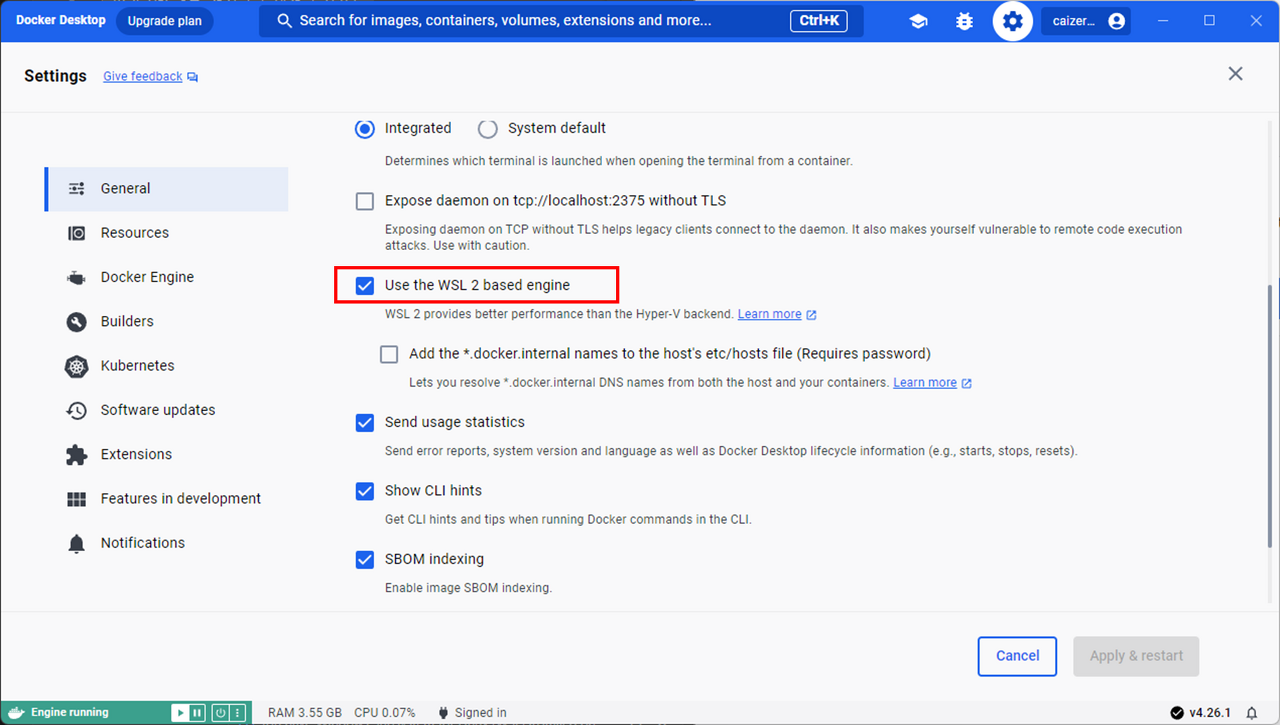Open the Extensions settings tab
Image resolution: width=1280 pixels, height=725 pixels.
coord(166,454)
